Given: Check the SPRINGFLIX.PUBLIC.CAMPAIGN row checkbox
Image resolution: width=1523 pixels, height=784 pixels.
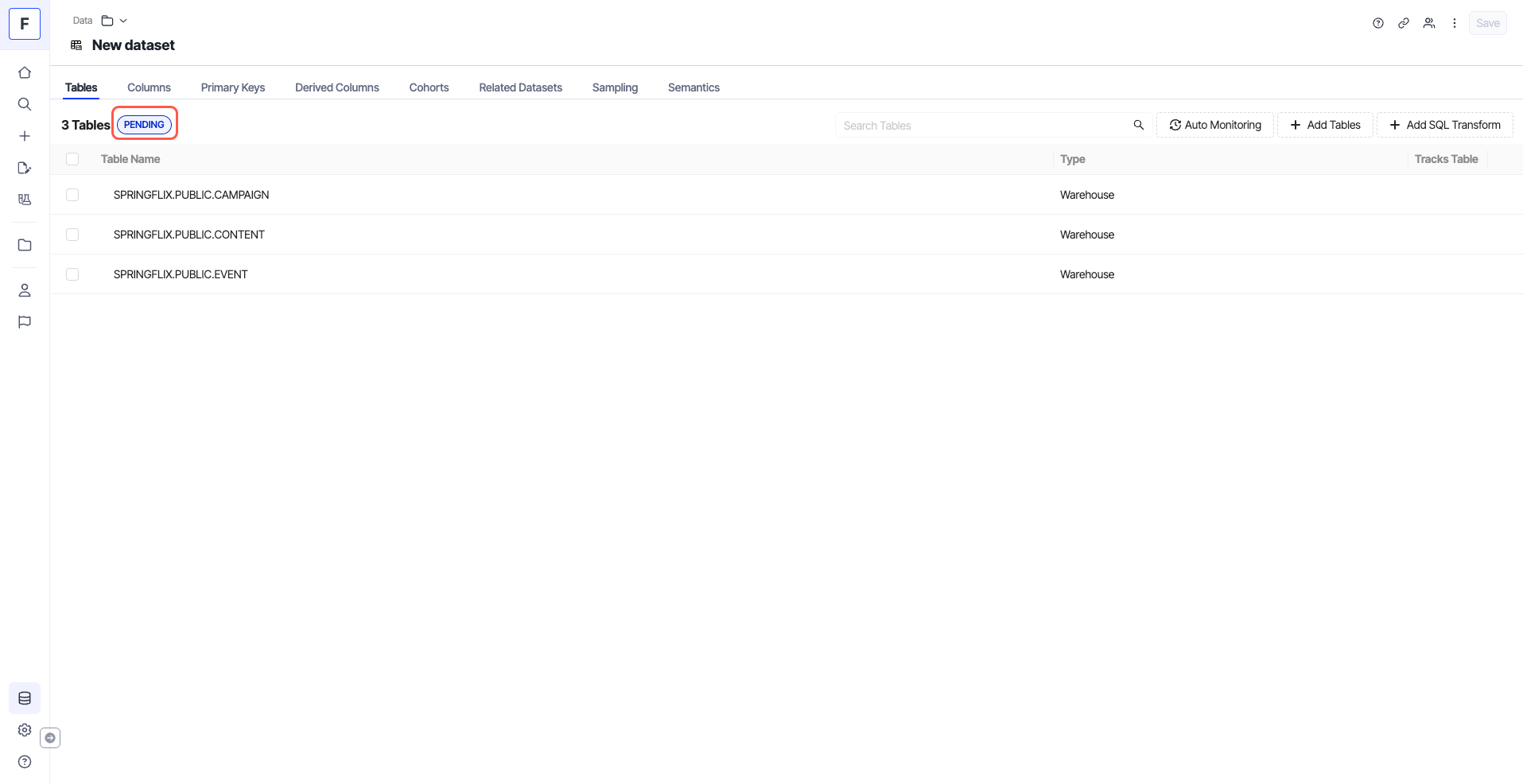Looking at the screenshot, I should (72, 195).
